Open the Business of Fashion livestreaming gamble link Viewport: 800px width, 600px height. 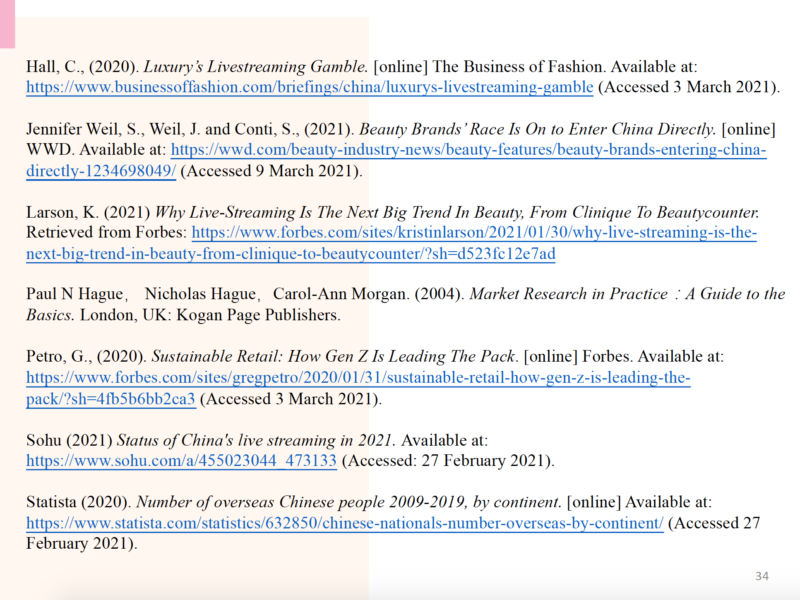tap(310, 87)
